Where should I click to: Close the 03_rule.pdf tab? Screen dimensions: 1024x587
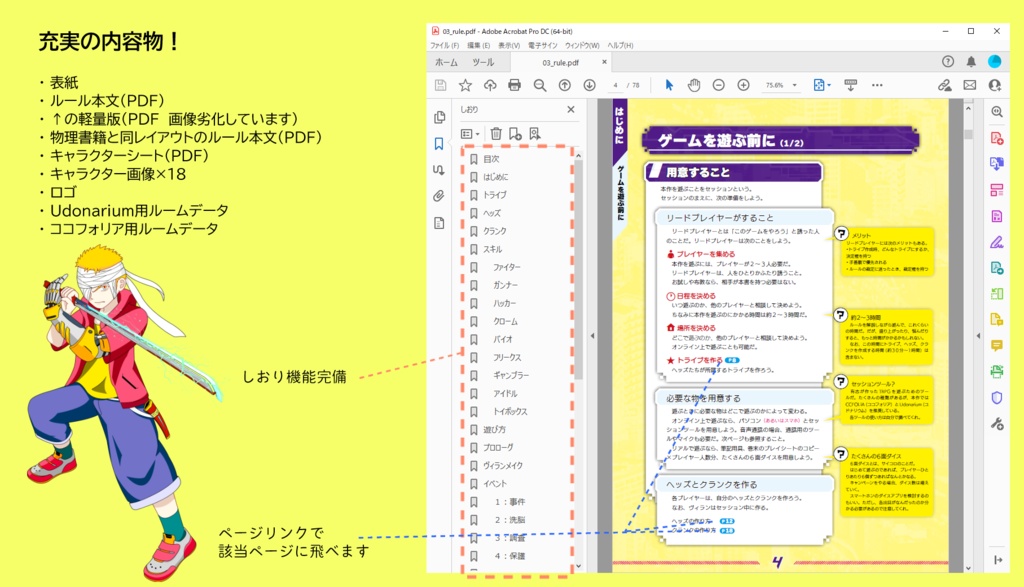604,62
